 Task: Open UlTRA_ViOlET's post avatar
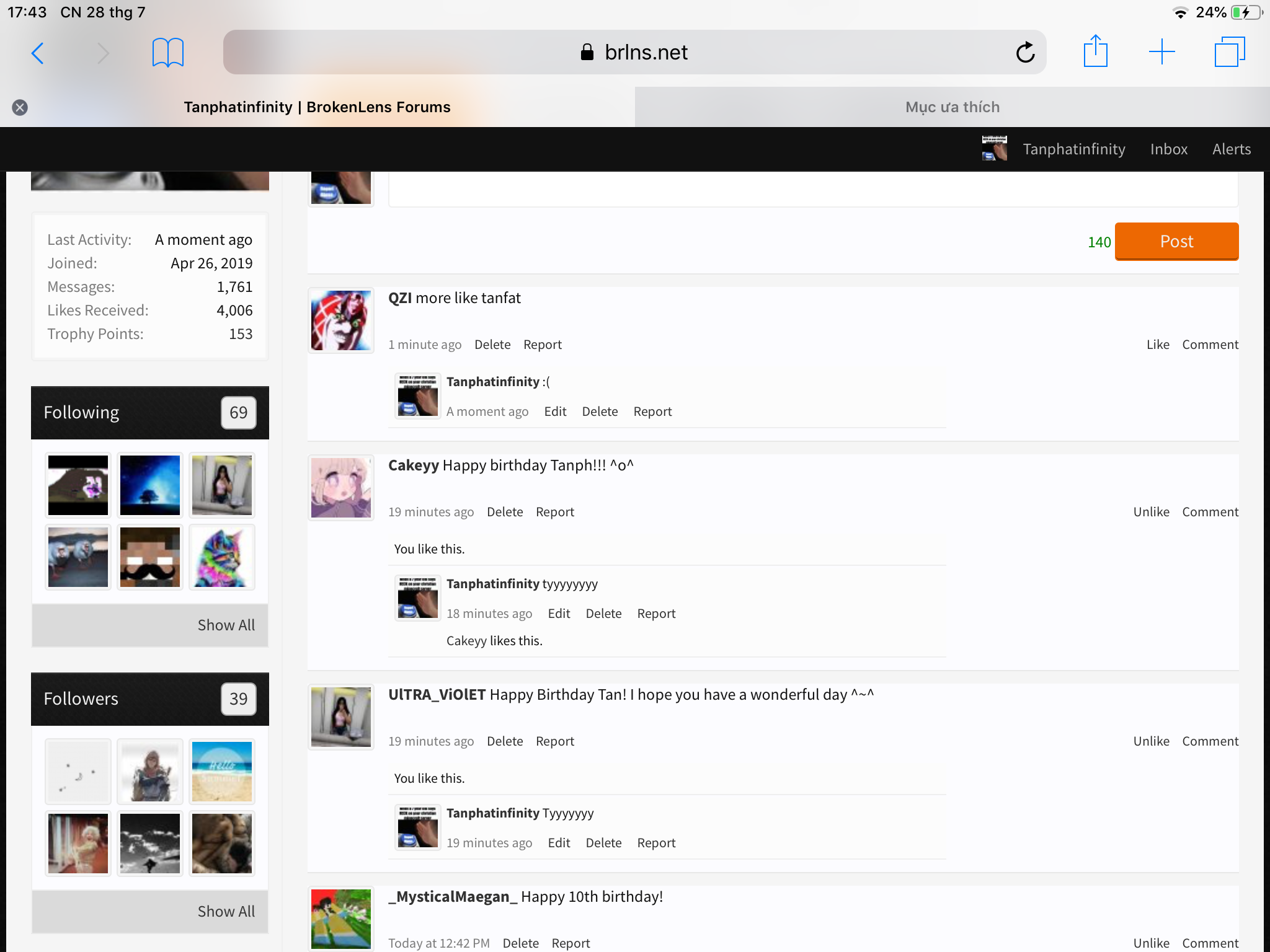pos(341,717)
